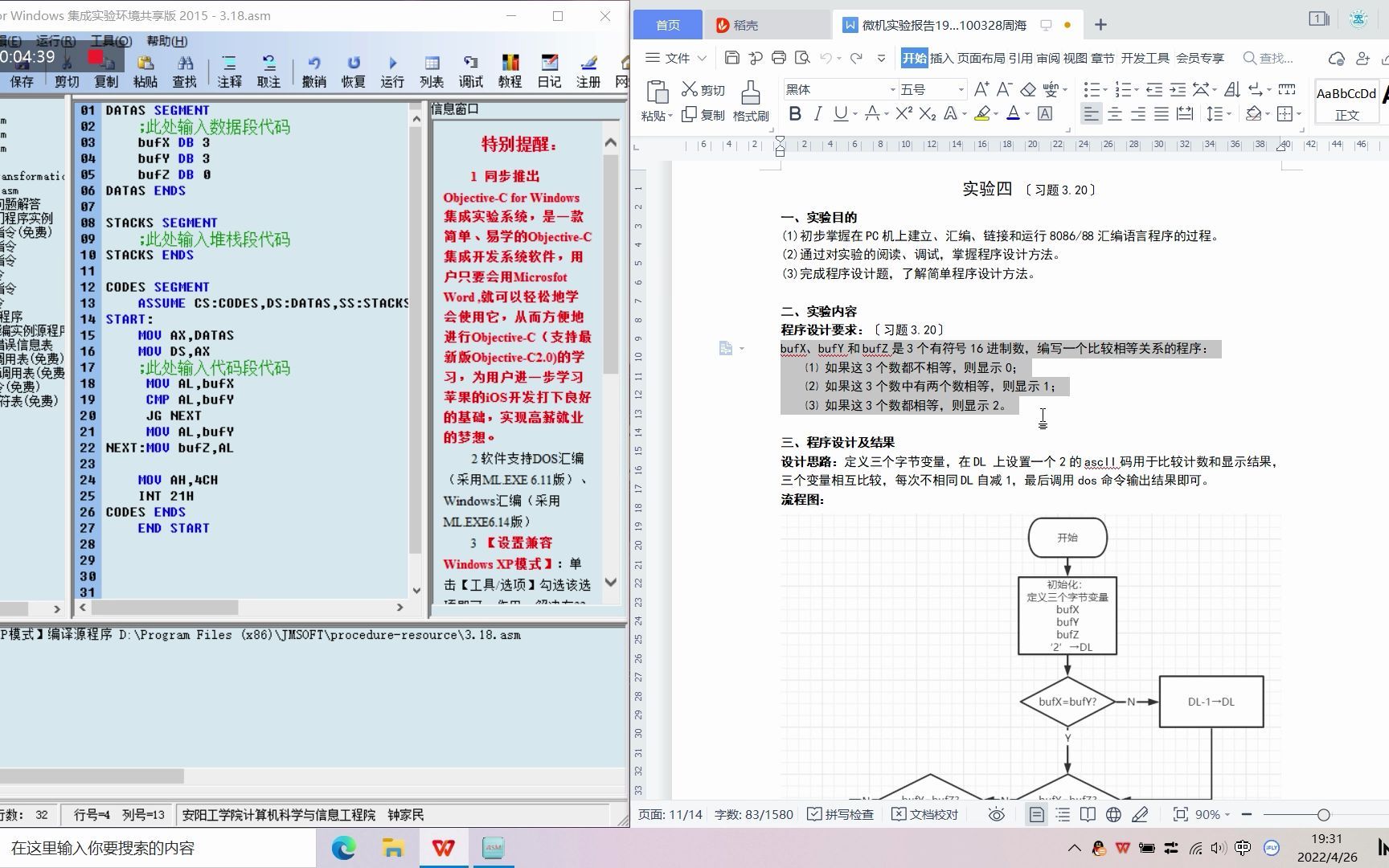1389x868 pixels.
Task: Toggle Underline formatting in WPS
Action: click(840, 114)
